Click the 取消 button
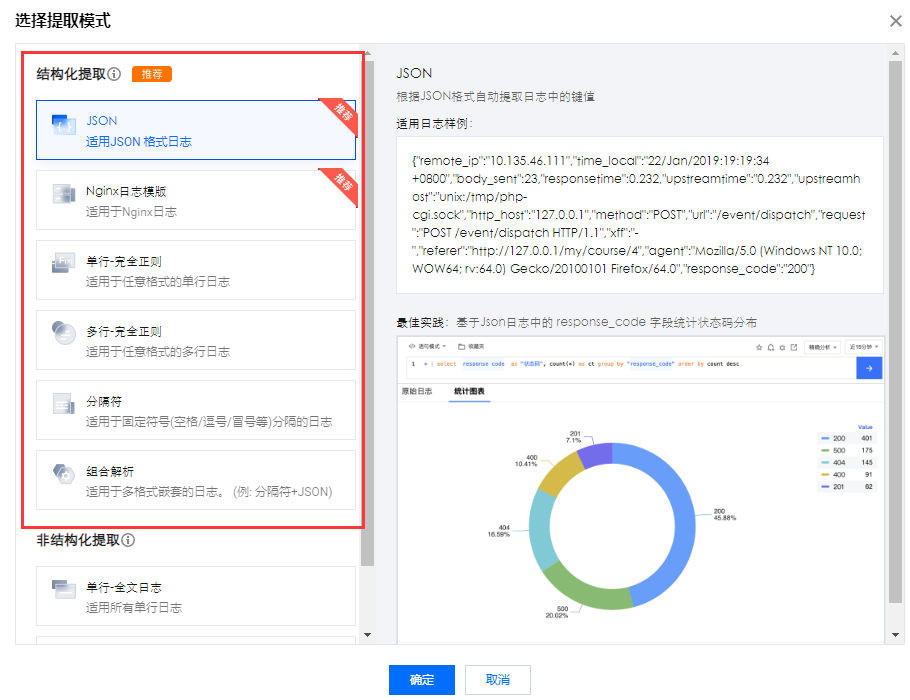This screenshot has width=910, height=700. (x=498, y=680)
